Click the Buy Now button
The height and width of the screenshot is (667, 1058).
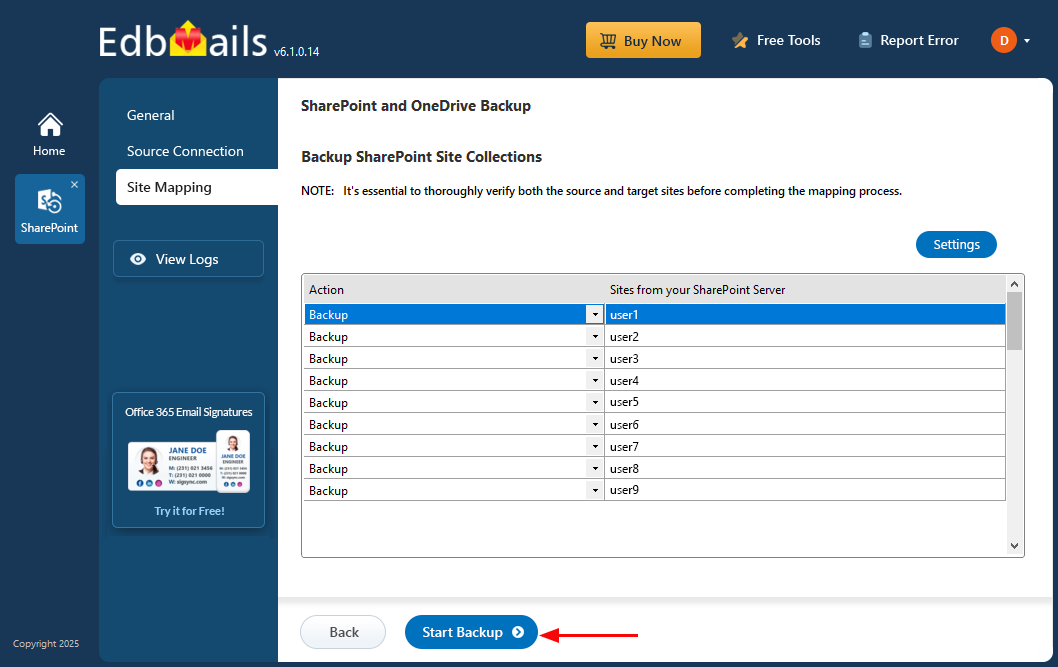click(643, 40)
